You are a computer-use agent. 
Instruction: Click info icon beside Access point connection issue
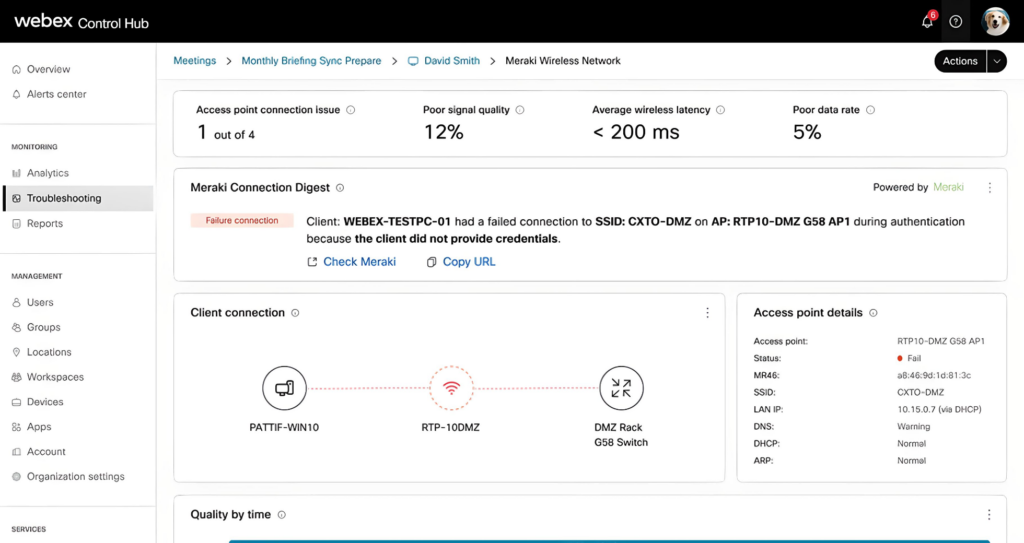[351, 110]
